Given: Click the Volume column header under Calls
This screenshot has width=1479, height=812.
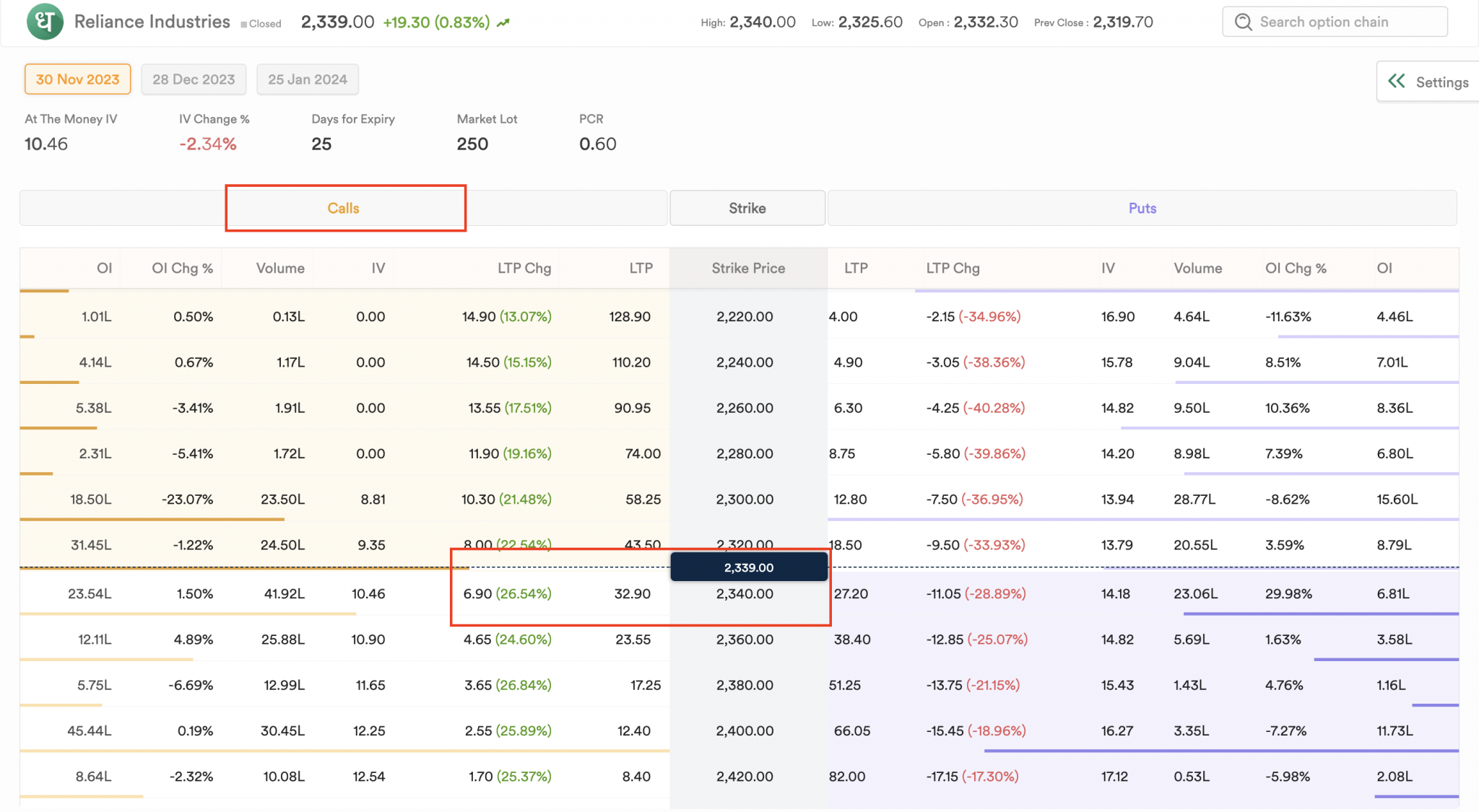Looking at the screenshot, I should [x=279, y=268].
